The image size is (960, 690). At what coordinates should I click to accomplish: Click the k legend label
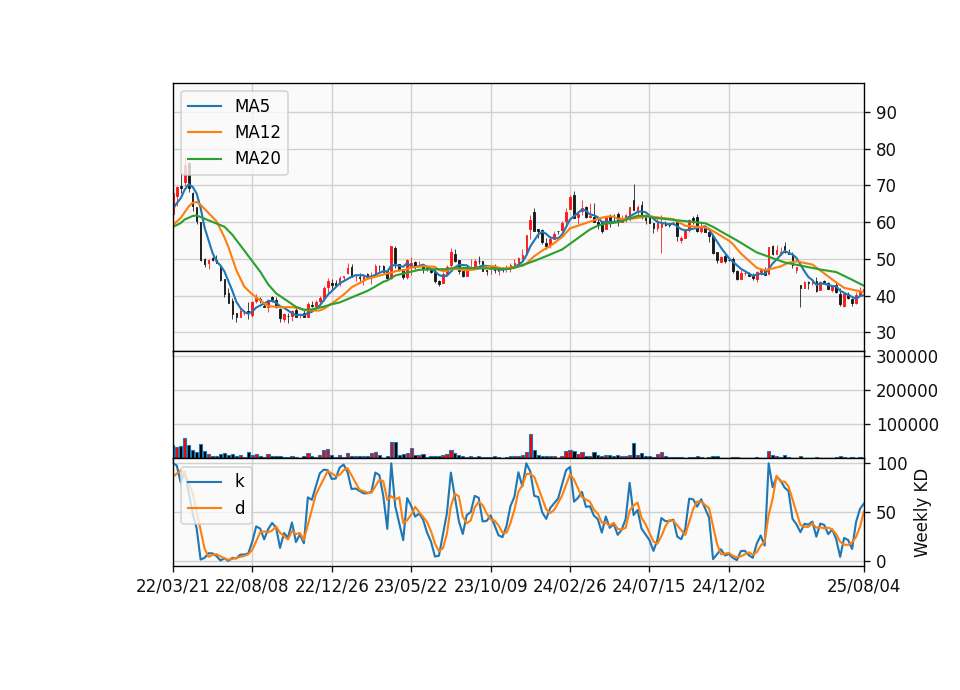pos(239,481)
